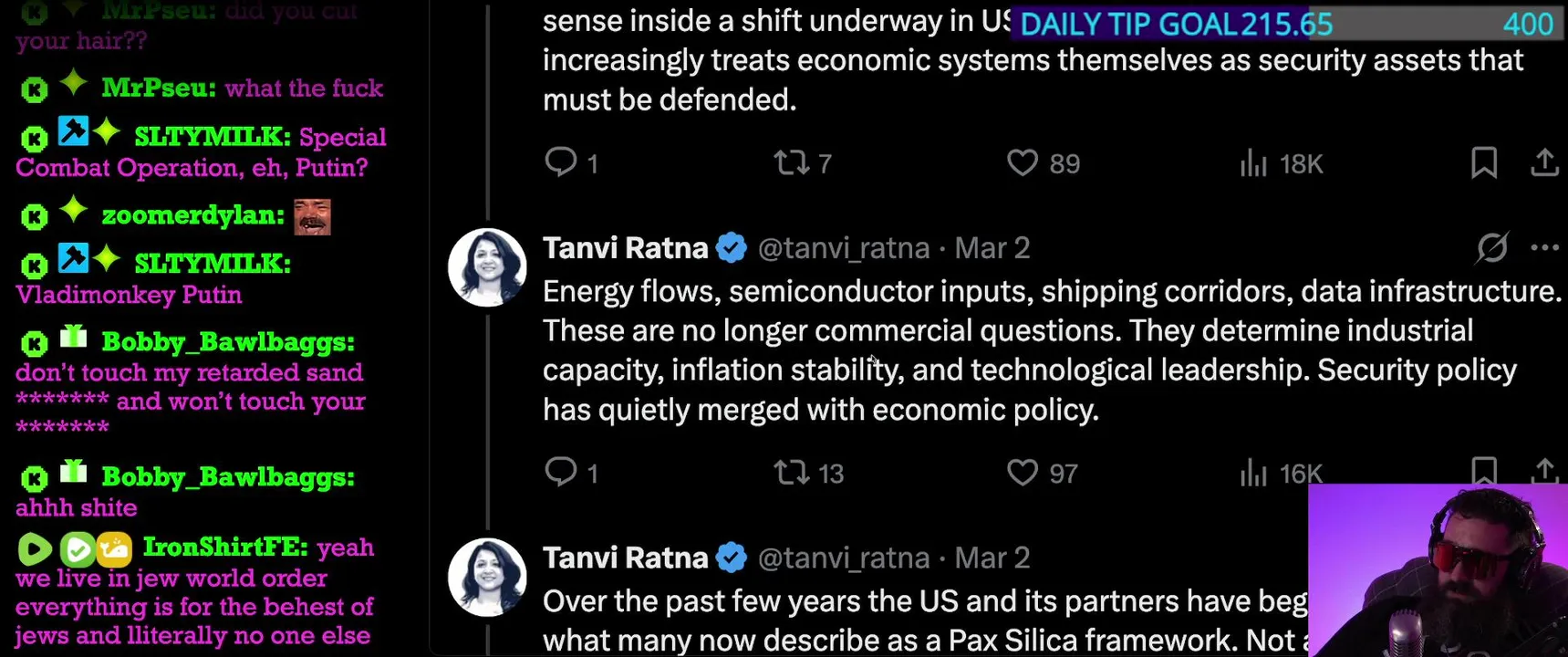
Task: Open the Mar 2 timestamp of the 'Energy flows' tweet
Action: pyautogui.click(x=992, y=248)
